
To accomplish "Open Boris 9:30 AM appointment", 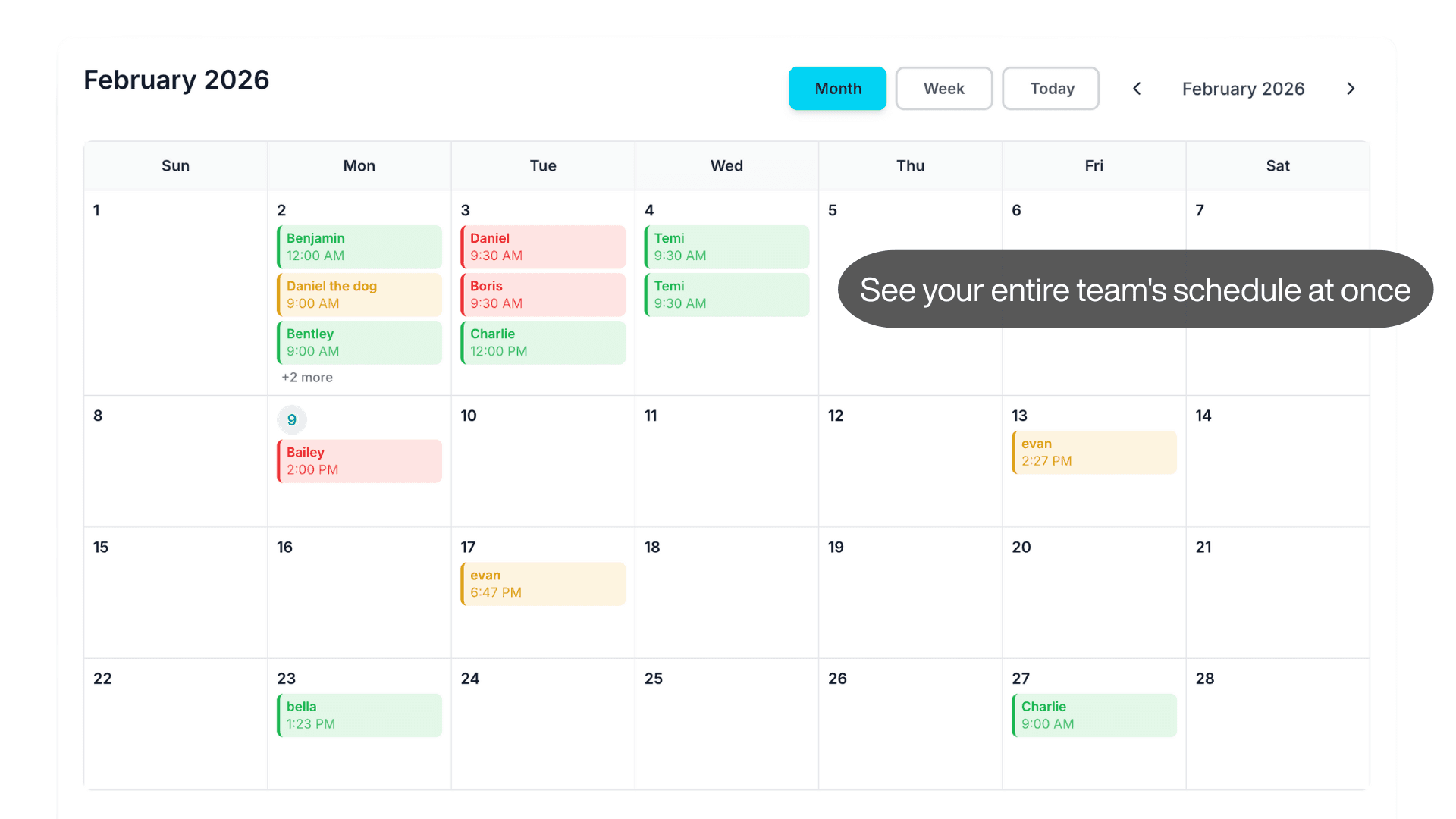I will (x=543, y=295).
